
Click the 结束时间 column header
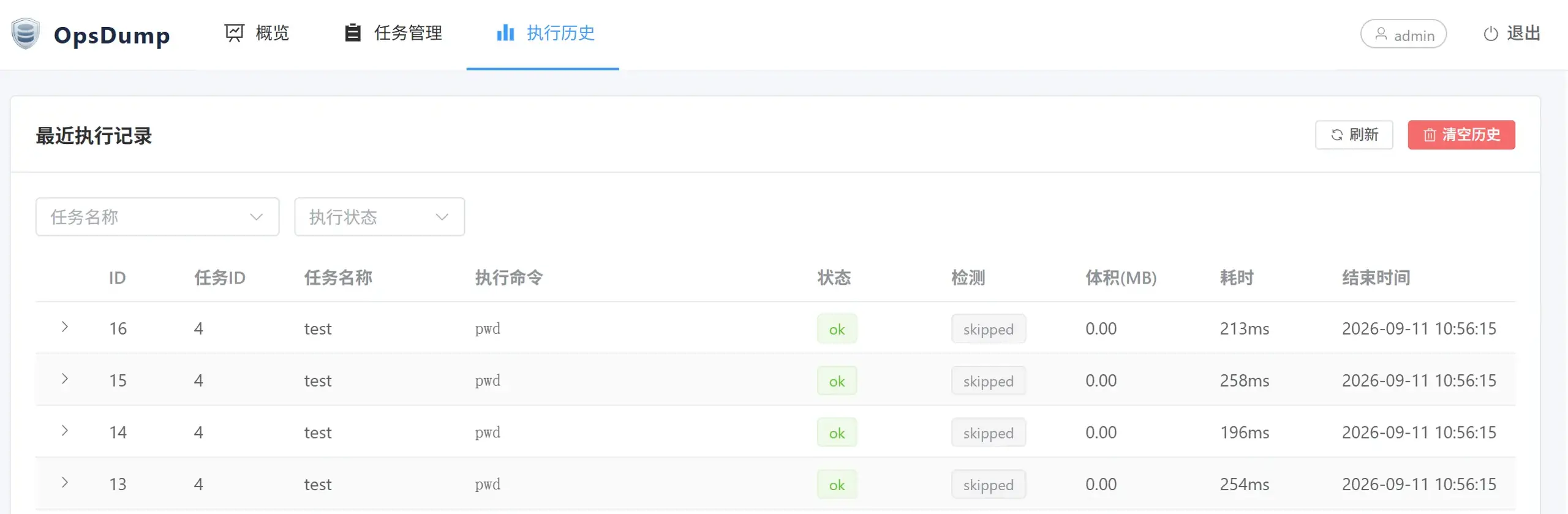click(1376, 278)
